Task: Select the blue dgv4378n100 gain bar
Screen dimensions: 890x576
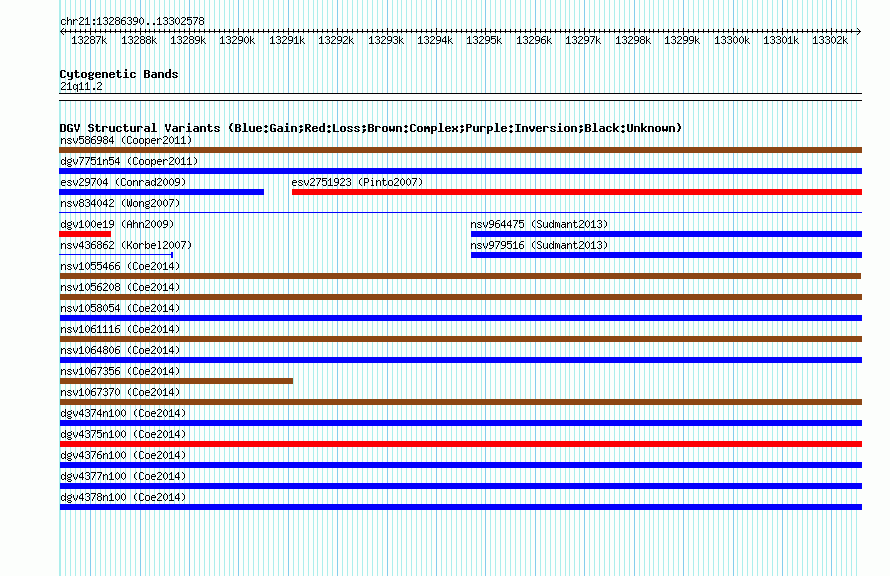Action: click(460, 507)
